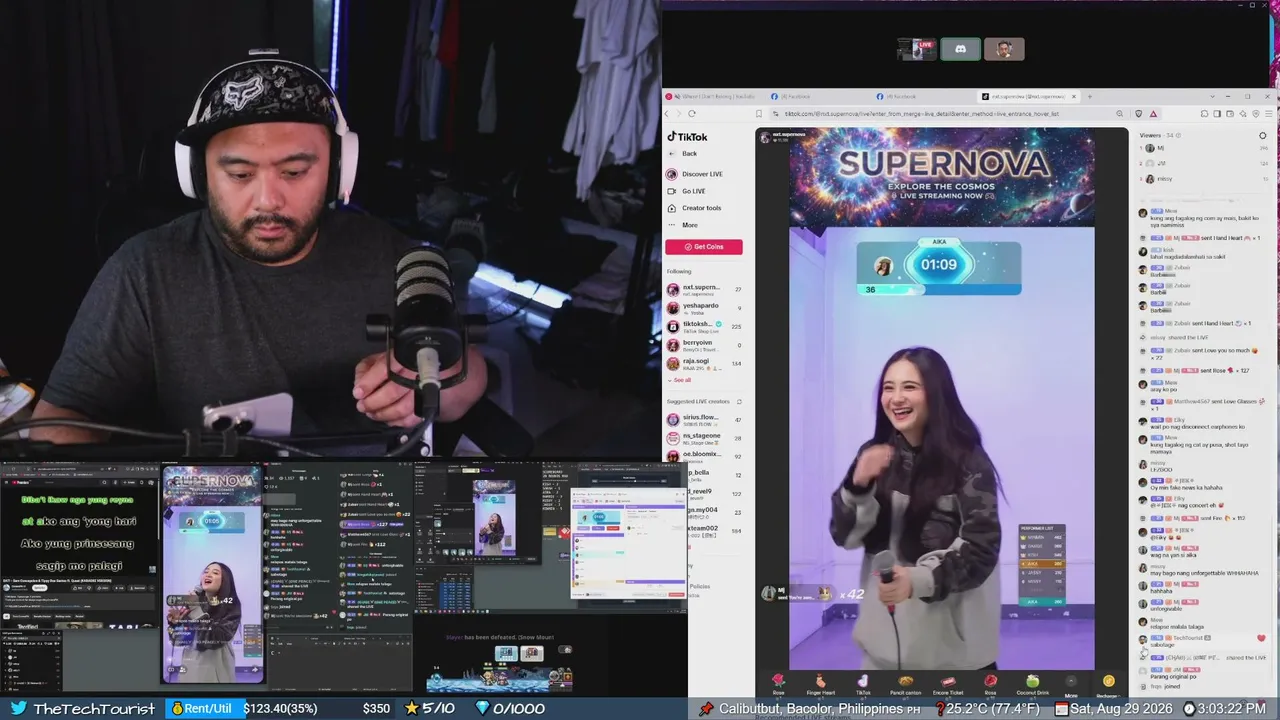1280x720 pixels.
Task: Select viewer Mj in the Viewers list
Action: (x=1204, y=149)
